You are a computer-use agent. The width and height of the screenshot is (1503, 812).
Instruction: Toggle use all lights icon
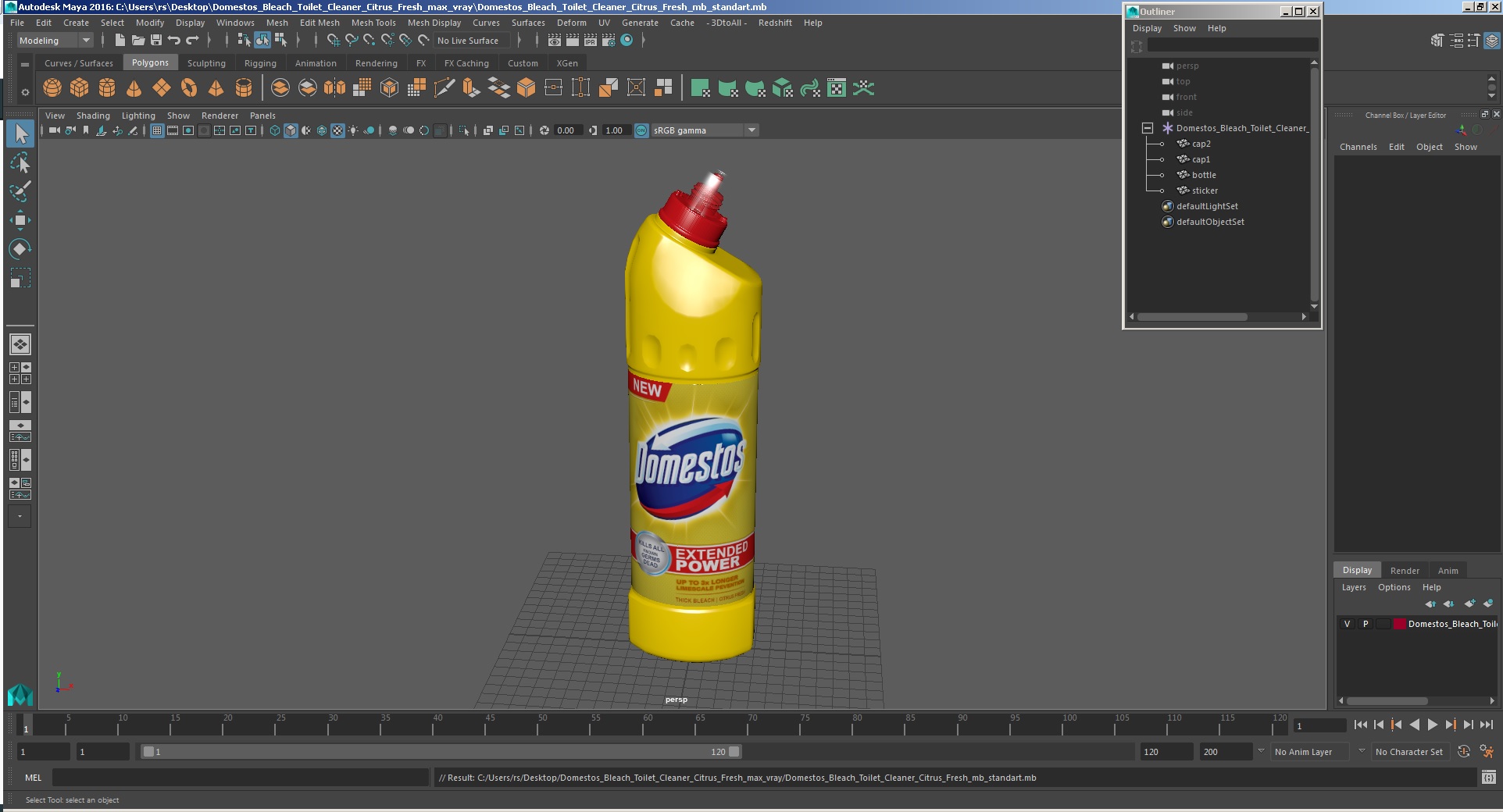coord(353,130)
